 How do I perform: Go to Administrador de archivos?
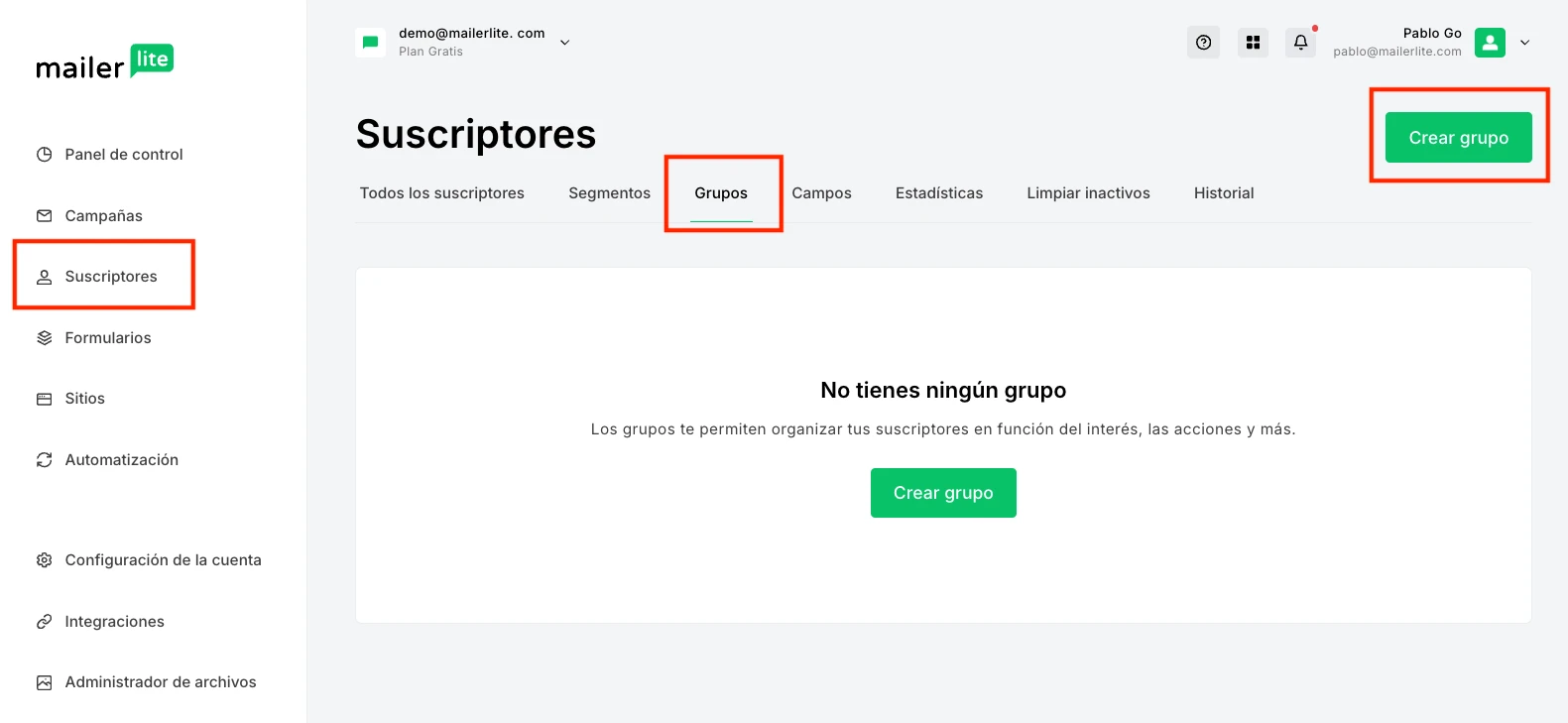160,682
